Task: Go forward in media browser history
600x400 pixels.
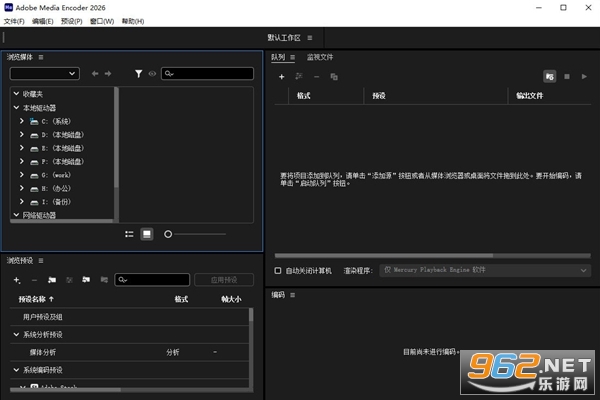Action: tap(108, 73)
